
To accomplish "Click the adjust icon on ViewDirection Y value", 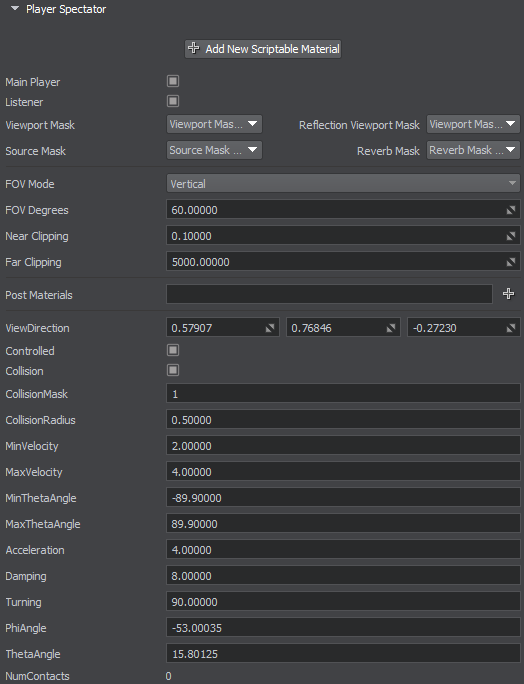I will [x=391, y=328].
